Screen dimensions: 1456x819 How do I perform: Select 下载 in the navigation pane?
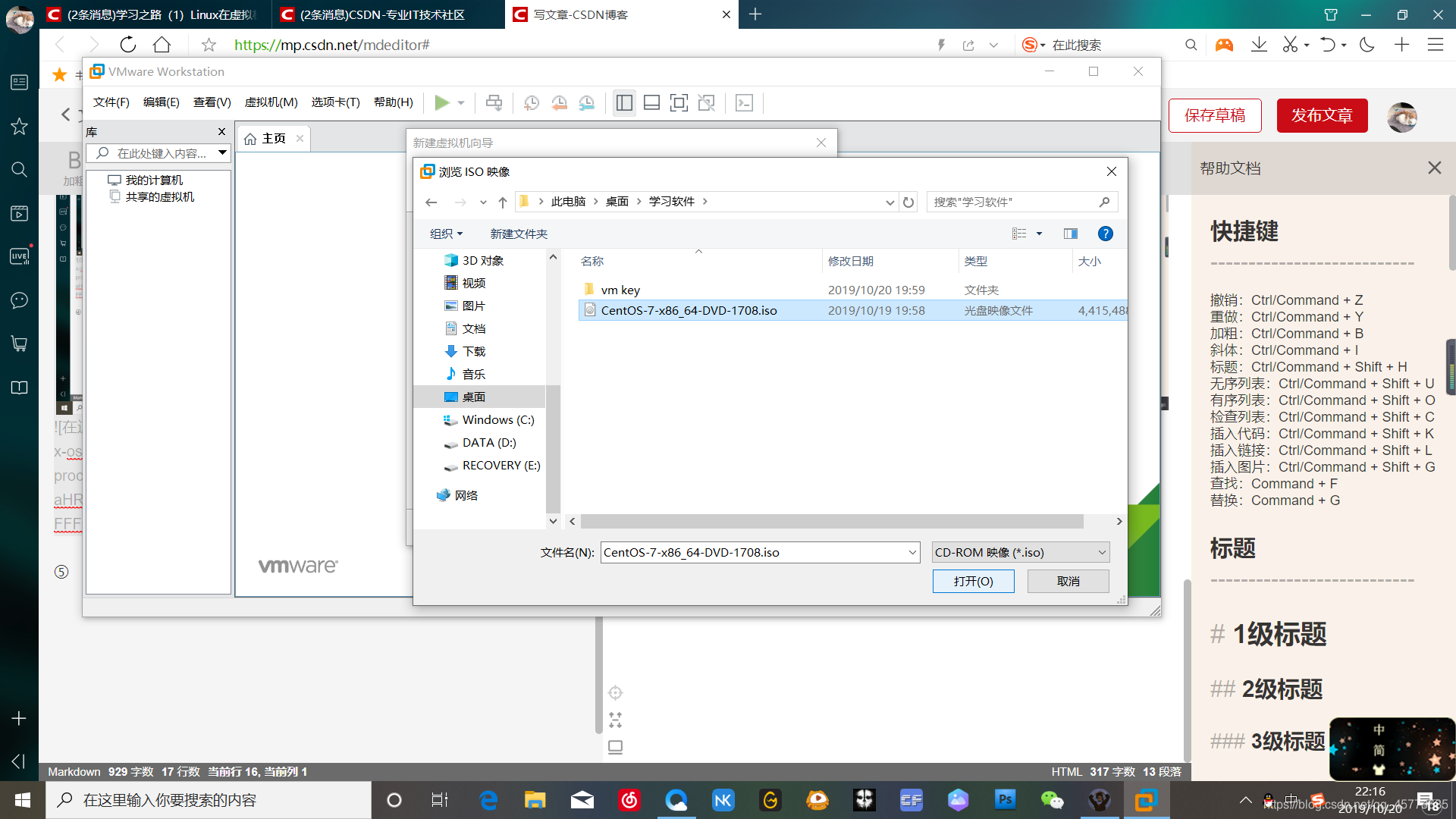coord(474,351)
